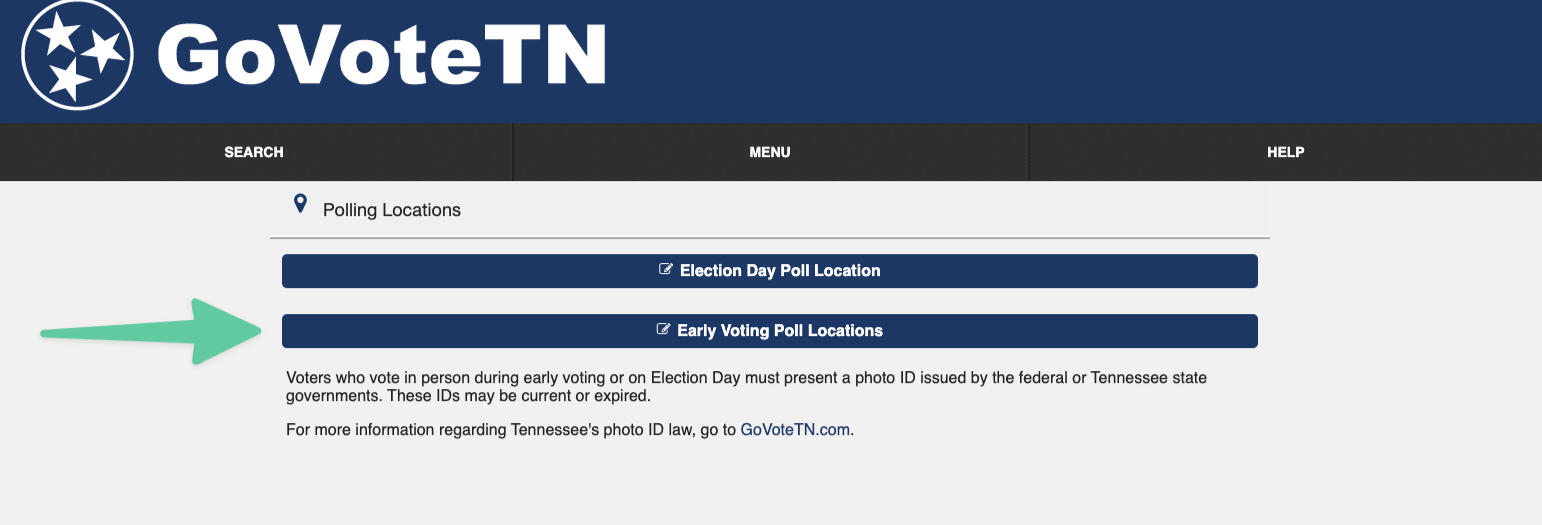Click the map pin icon beside Polling Locations
The width and height of the screenshot is (1542, 525).
point(299,205)
